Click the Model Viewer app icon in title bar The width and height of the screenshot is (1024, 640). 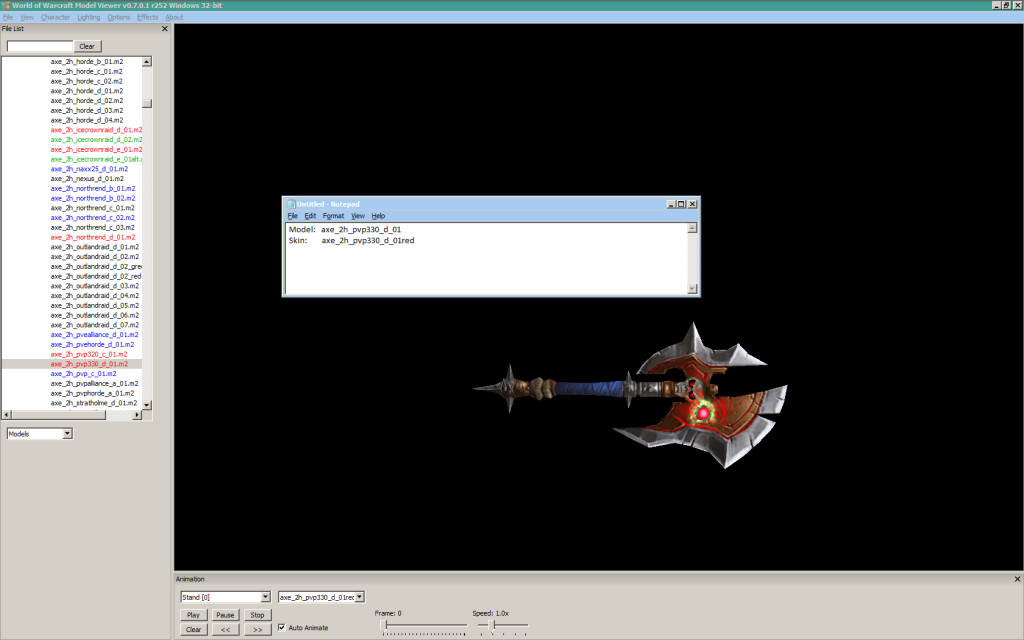[x=6, y=5]
